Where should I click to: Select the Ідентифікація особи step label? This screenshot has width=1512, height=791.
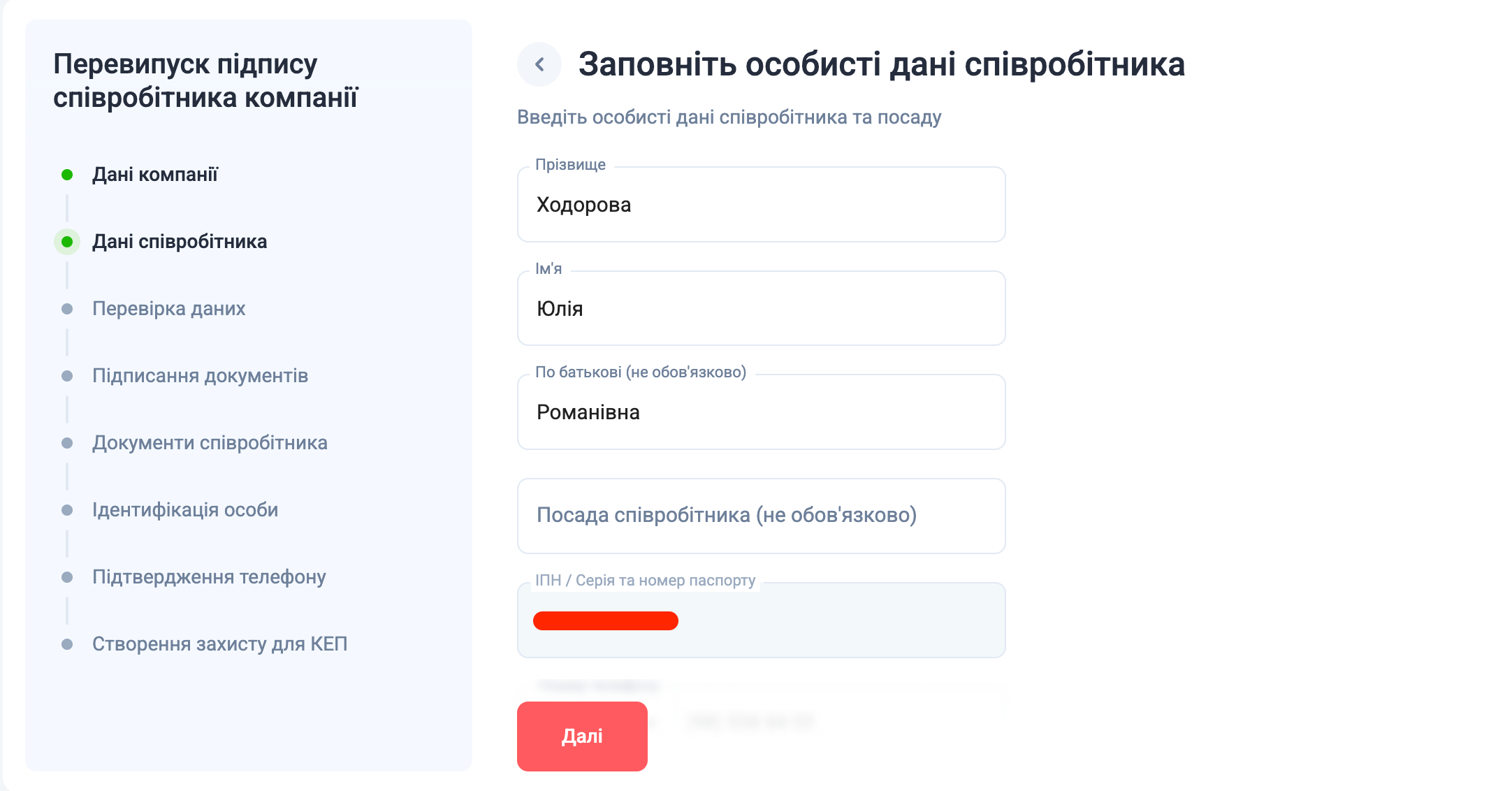[x=185, y=510]
